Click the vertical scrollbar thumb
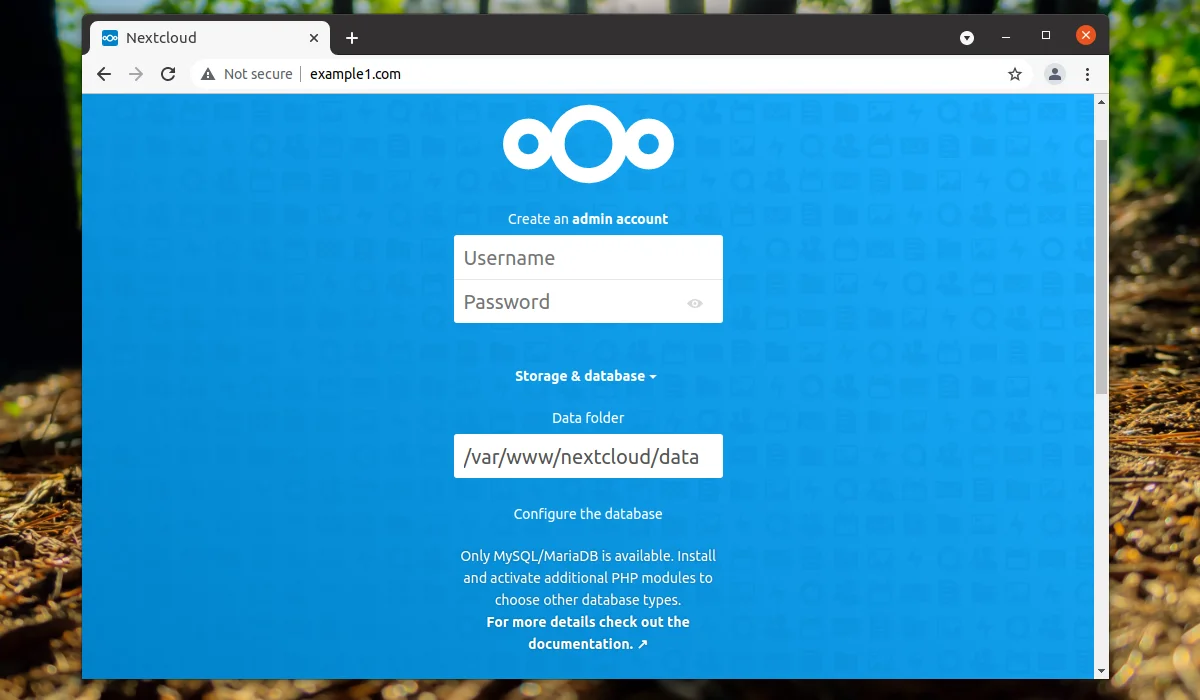This screenshot has width=1200, height=700. click(1102, 266)
